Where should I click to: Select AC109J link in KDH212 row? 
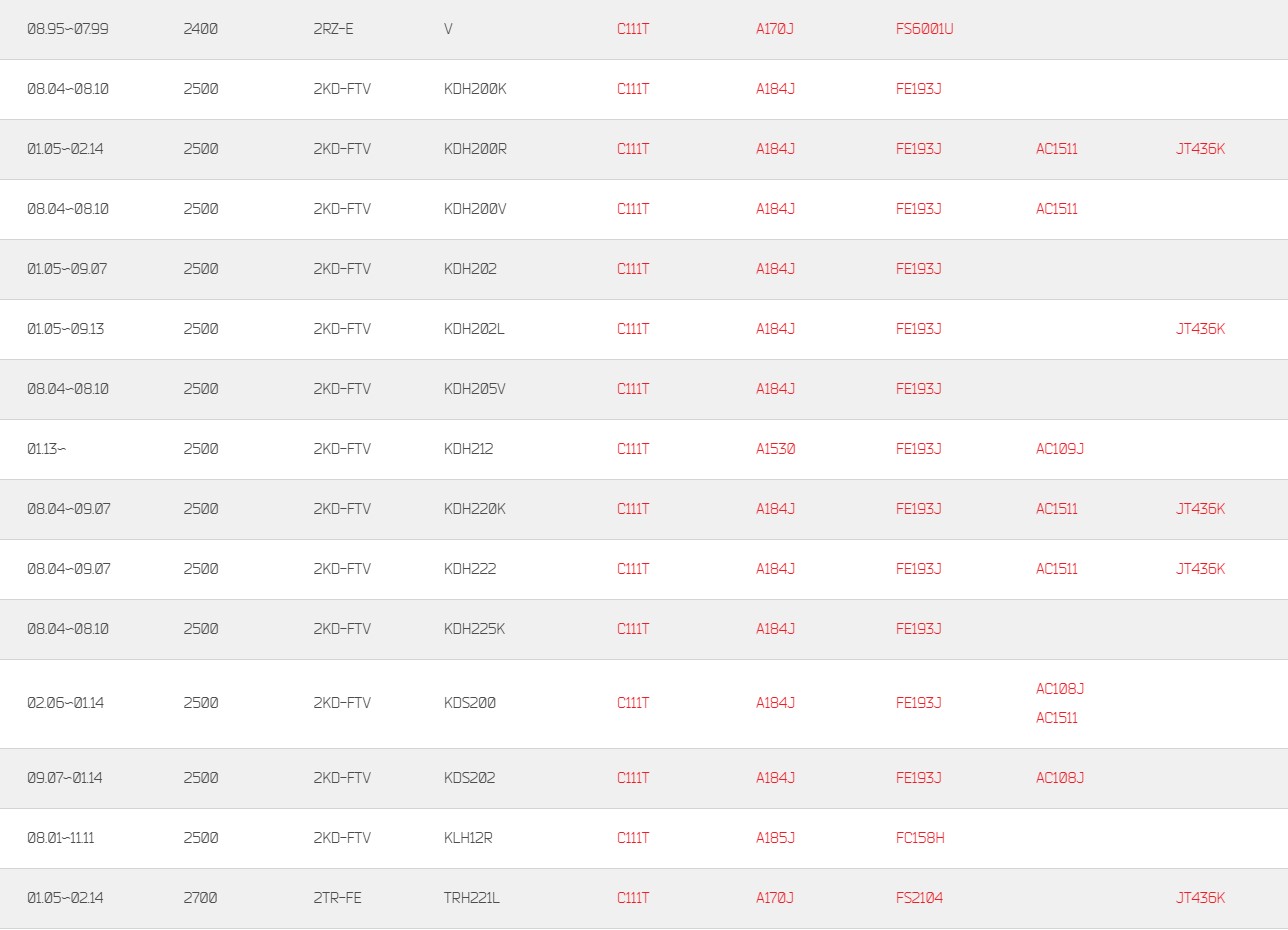point(1060,449)
